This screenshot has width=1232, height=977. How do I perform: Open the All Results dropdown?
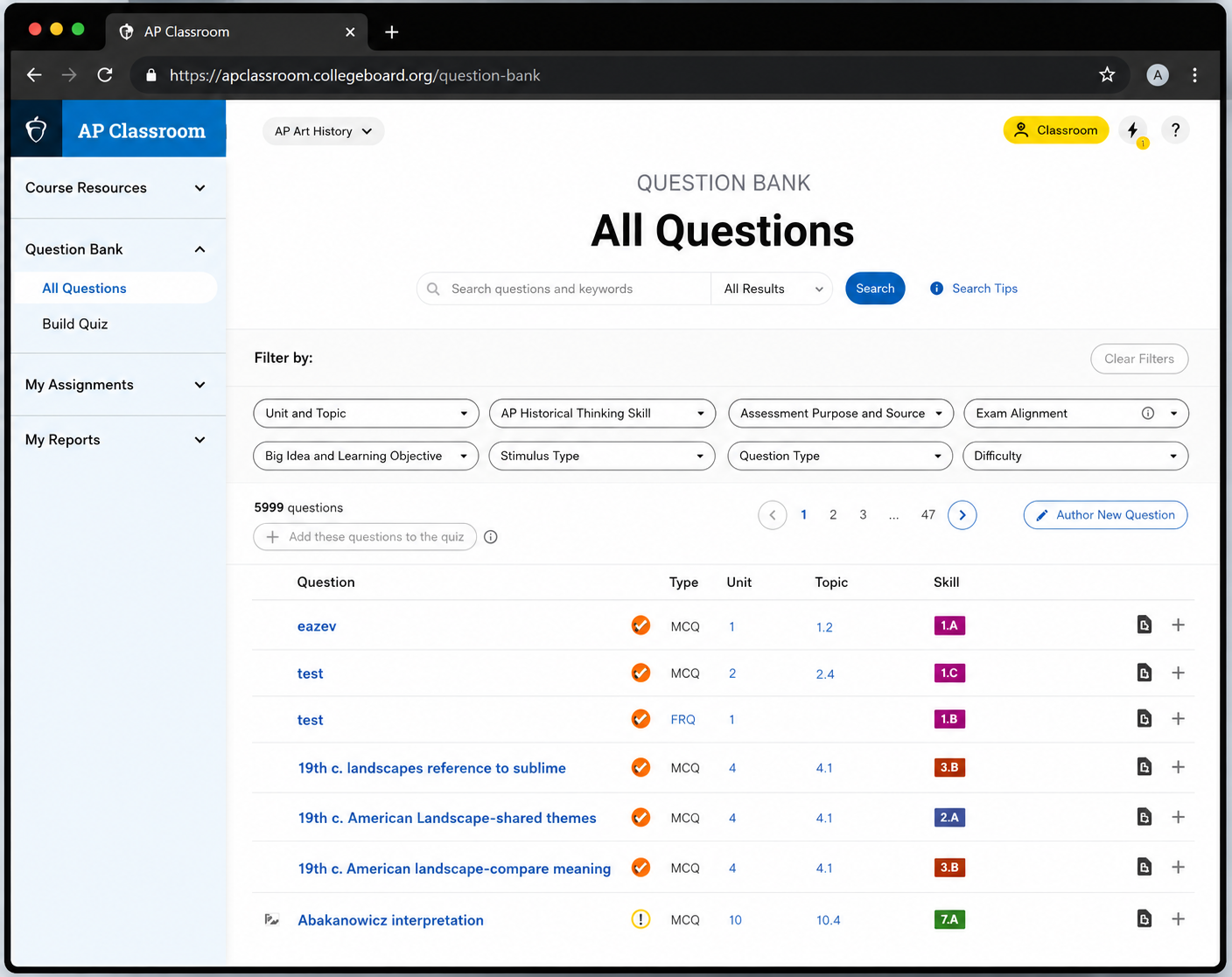pos(773,289)
